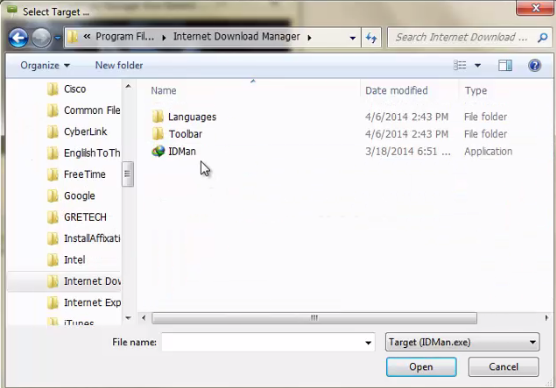Open File name history dropdown arrow
Viewport: 556px width, 388px height.
tap(368, 342)
